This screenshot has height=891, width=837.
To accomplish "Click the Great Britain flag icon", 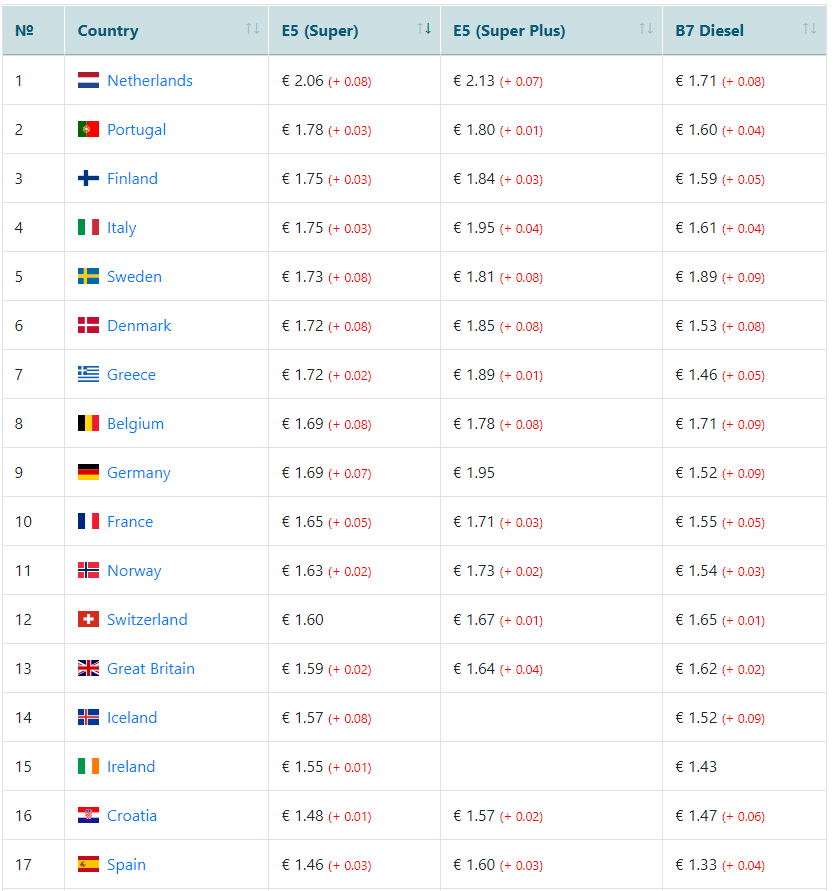I will click(88, 668).
